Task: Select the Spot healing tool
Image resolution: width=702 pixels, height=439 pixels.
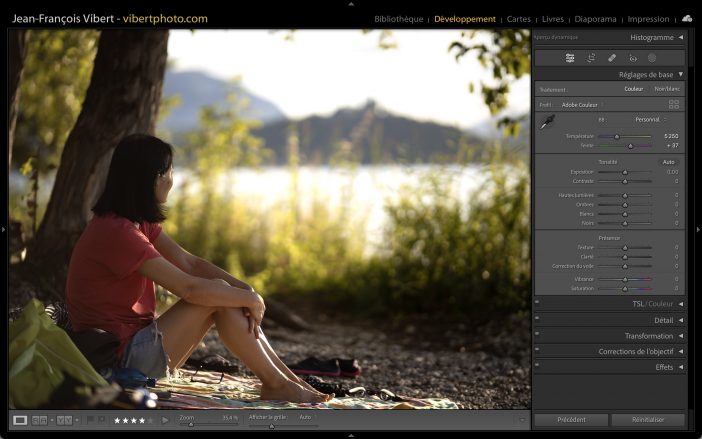Action: pos(612,58)
